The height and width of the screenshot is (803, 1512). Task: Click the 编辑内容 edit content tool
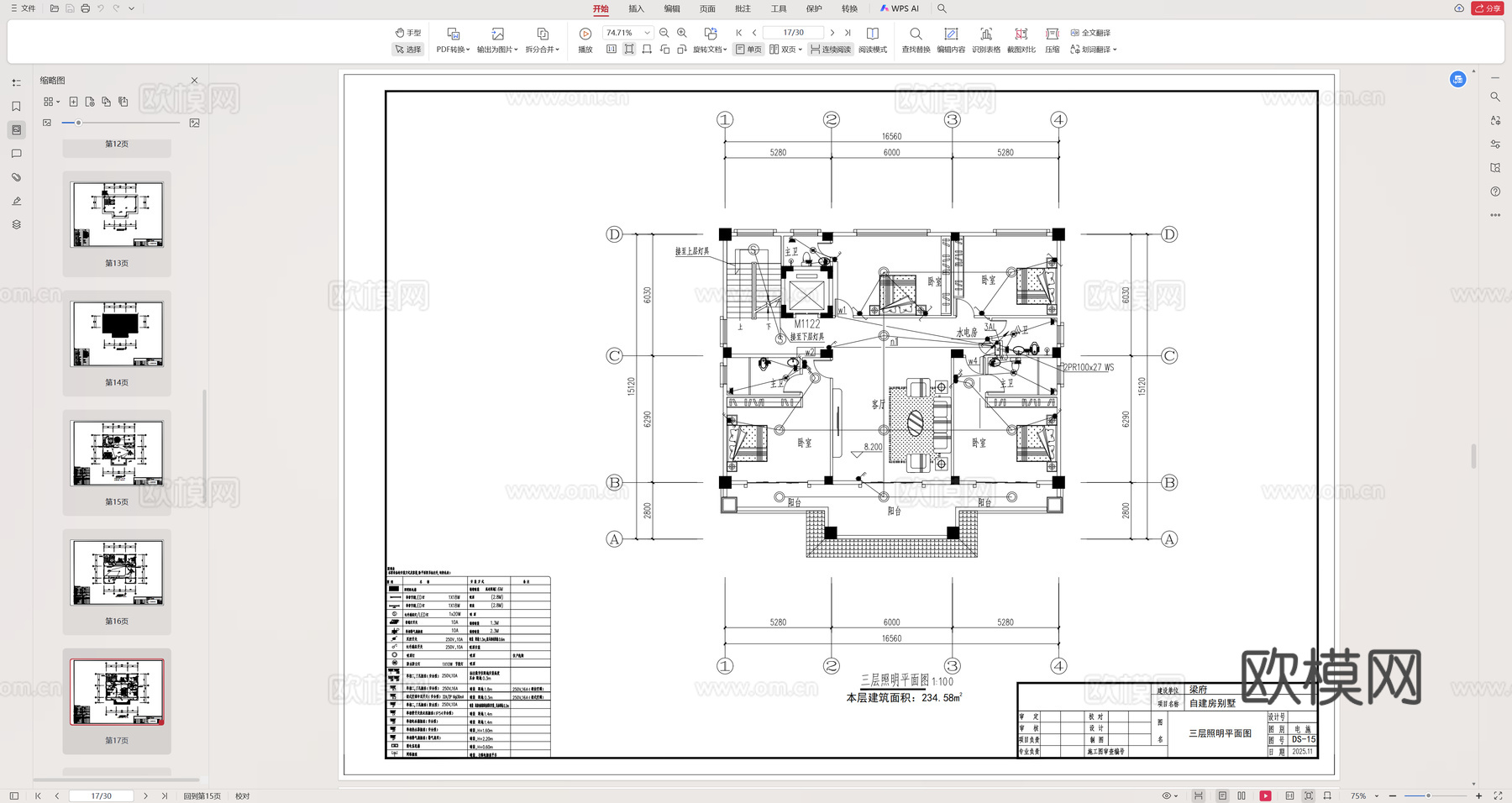pos(951,40)
